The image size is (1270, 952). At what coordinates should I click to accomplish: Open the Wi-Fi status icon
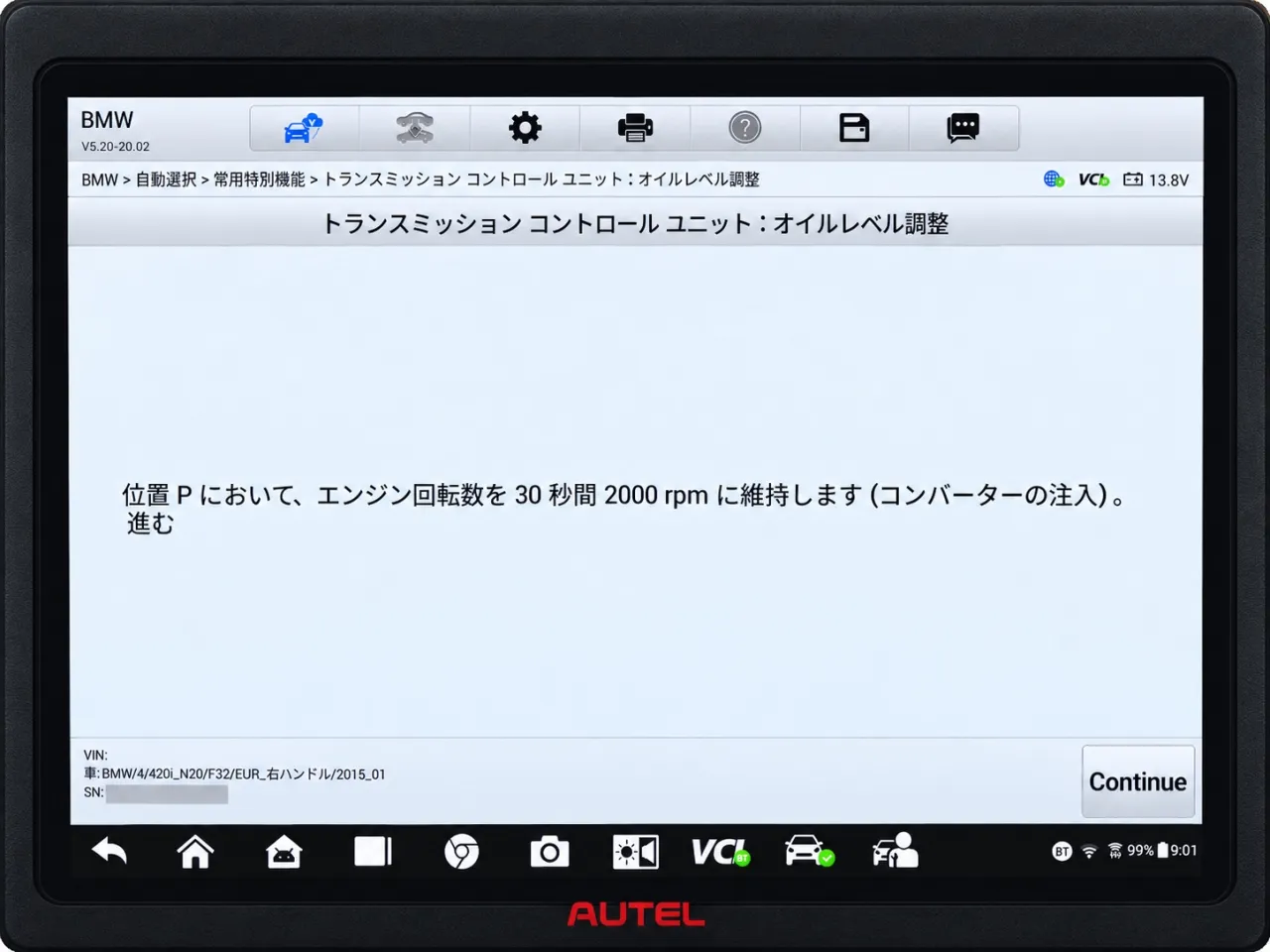point(1089,851)
